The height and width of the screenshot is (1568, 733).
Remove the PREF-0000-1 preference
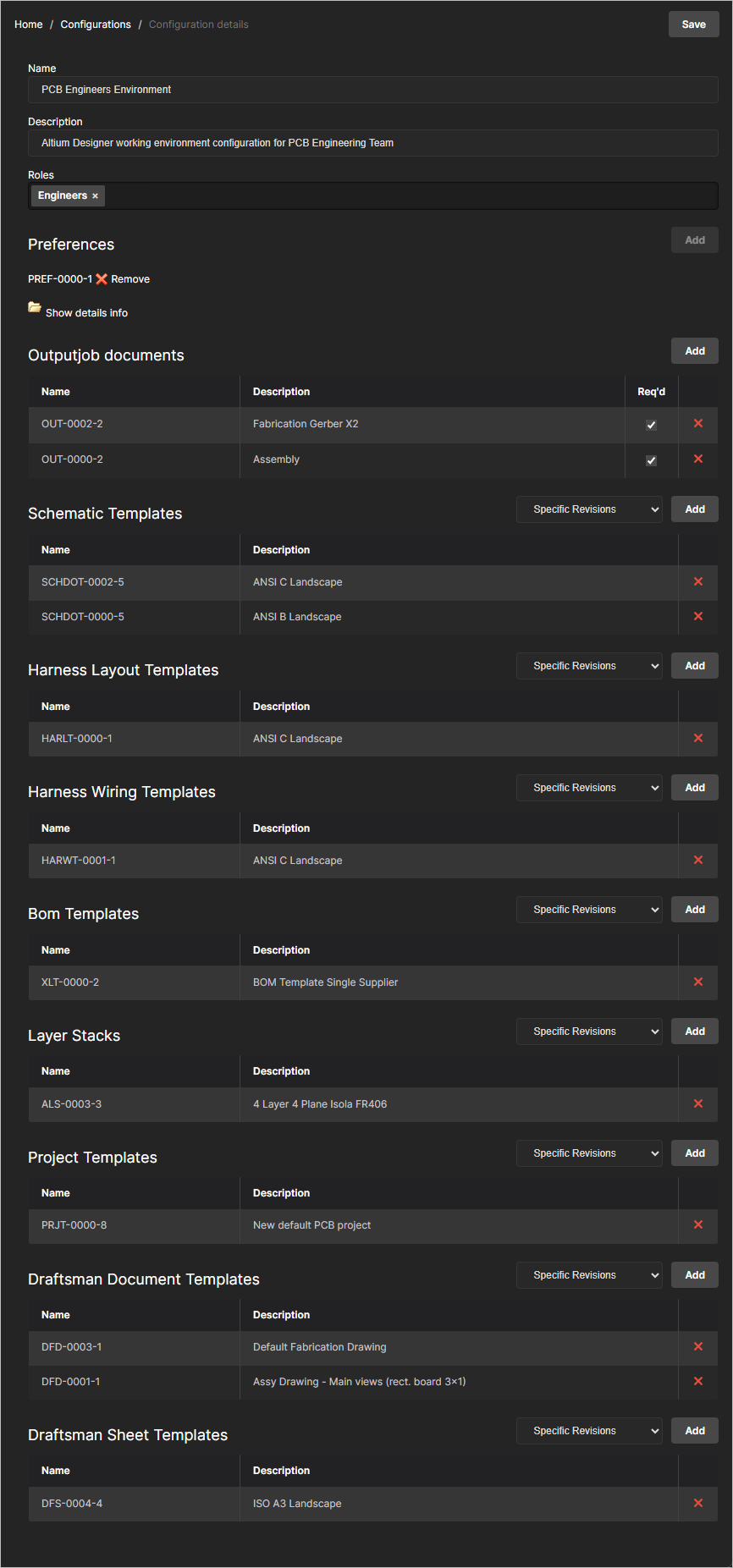(x=122, y=279)
